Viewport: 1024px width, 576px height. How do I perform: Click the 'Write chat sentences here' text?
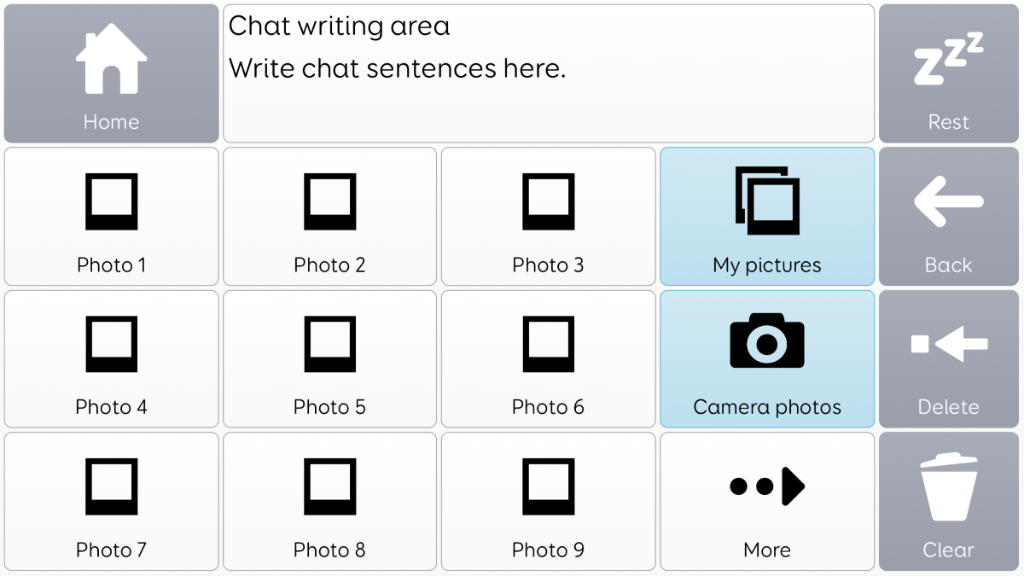(x=397, y=68)
